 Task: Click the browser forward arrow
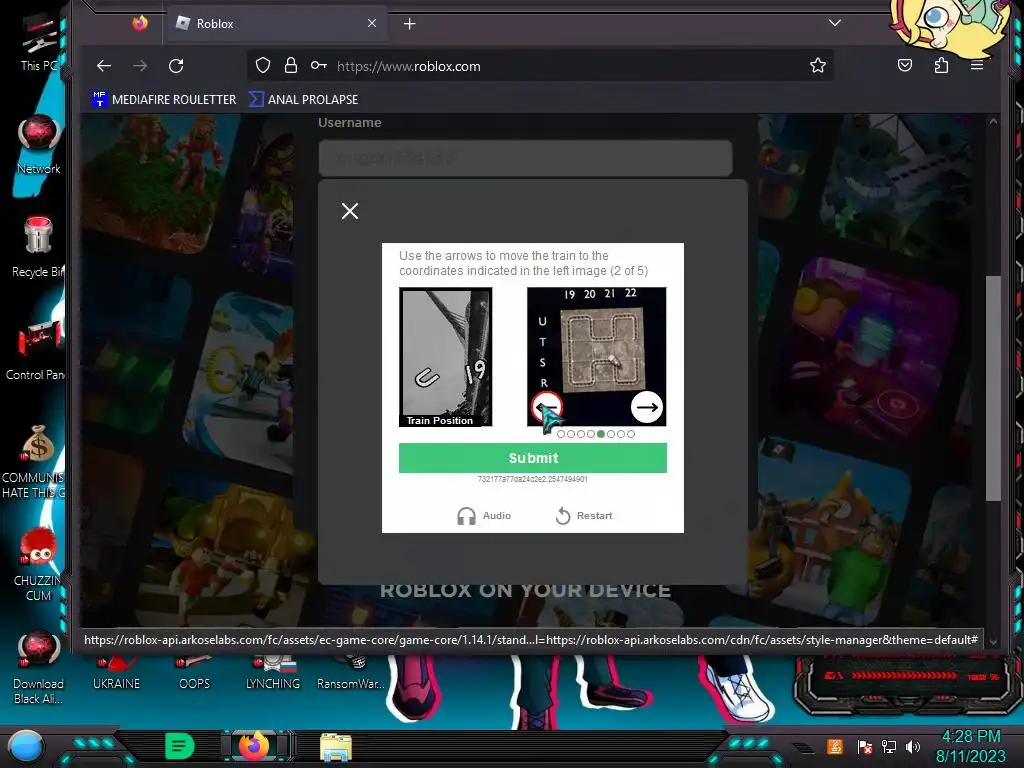(140, 66)
